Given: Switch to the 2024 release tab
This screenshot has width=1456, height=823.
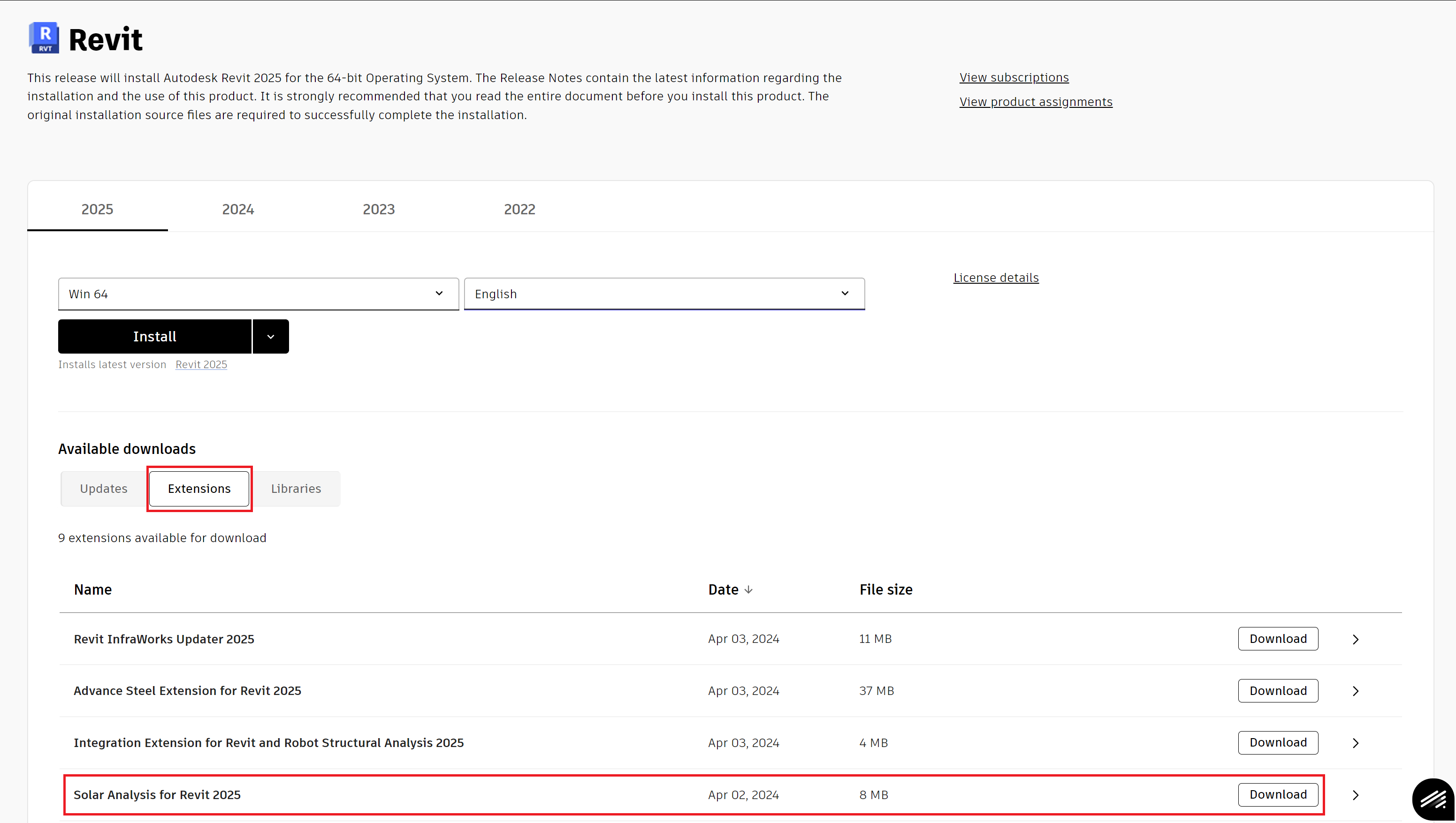Looking at the screenshot, I should (x=237, y=209).
